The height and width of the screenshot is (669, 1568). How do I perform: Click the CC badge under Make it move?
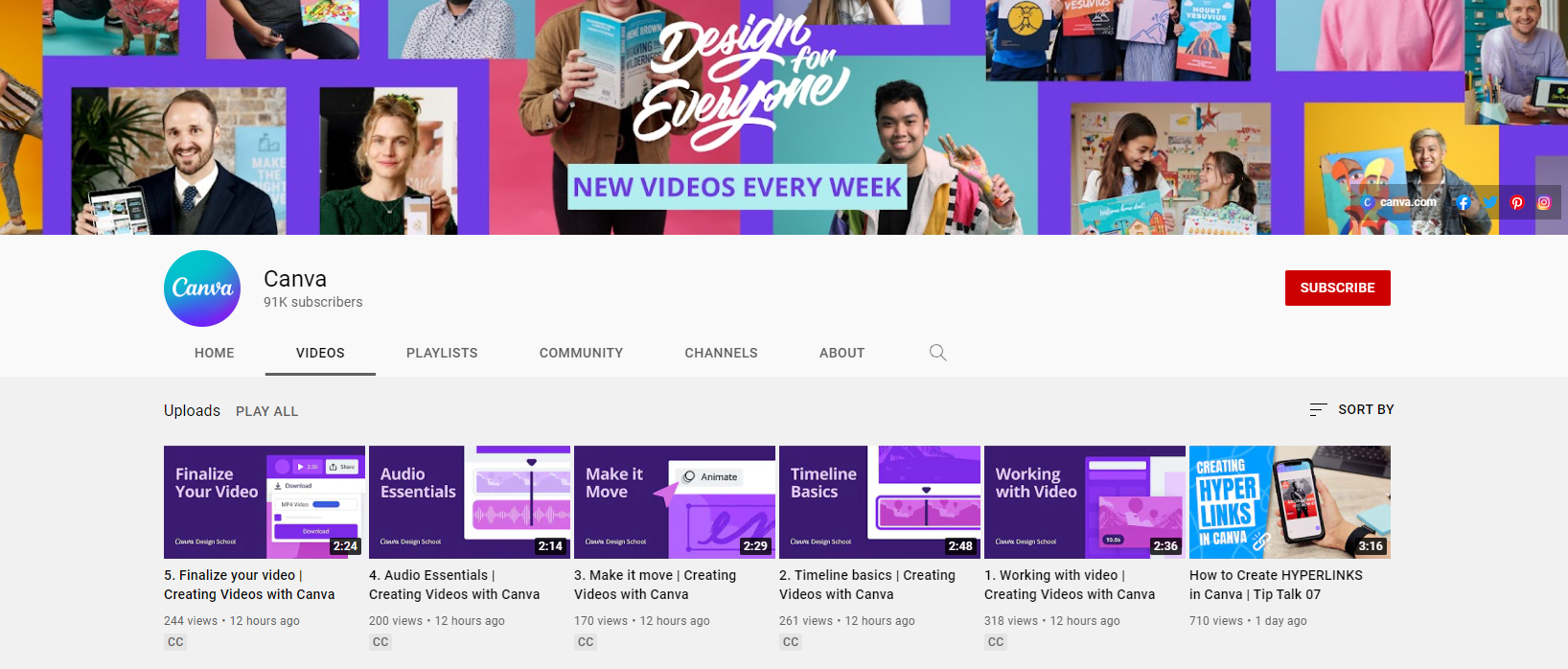[586, 642]
